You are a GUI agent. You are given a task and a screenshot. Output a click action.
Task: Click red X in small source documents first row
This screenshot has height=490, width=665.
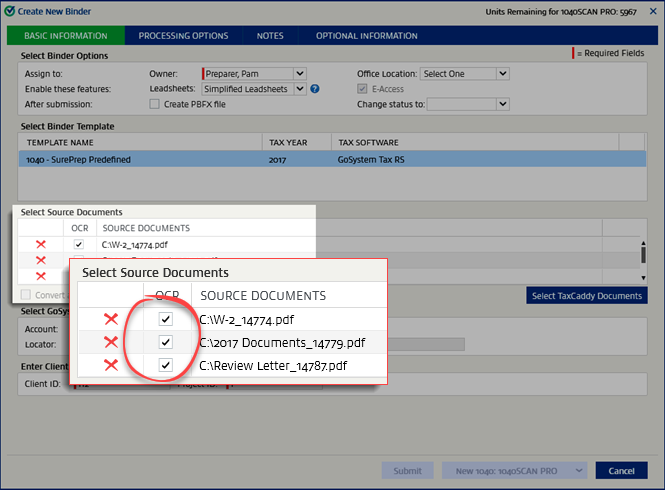pyautogui.click(x=41, y=244)
